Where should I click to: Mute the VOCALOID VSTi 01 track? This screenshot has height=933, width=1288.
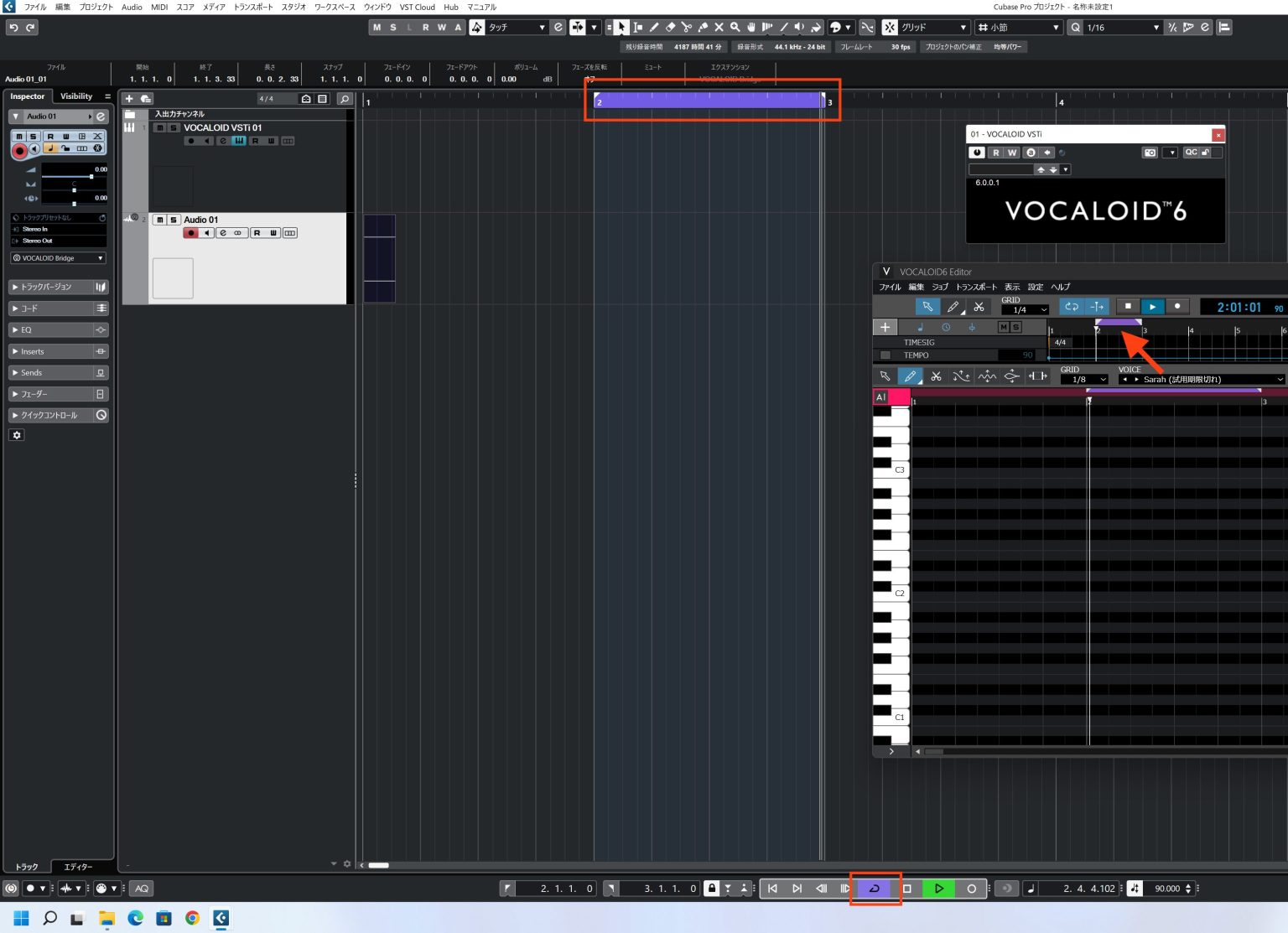click(160, 127)
